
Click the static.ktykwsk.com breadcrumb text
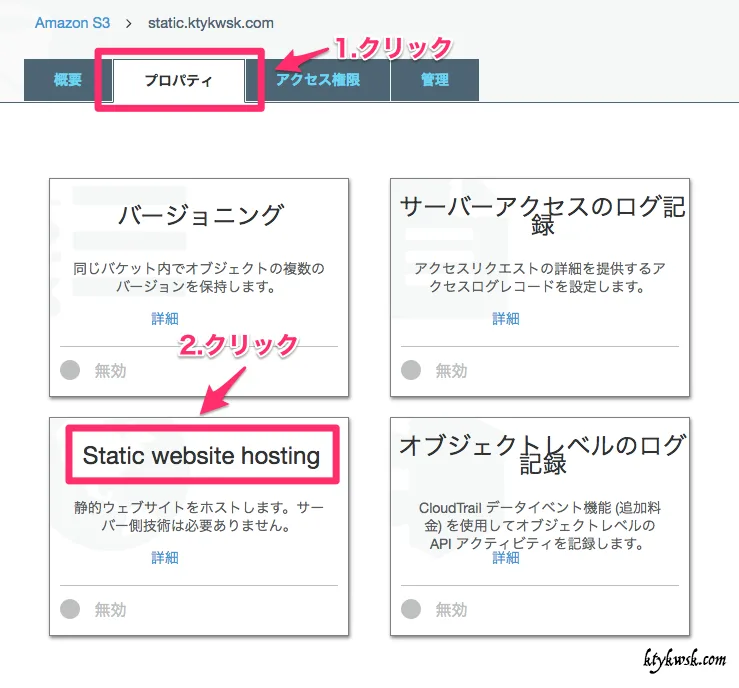(211, 23)
